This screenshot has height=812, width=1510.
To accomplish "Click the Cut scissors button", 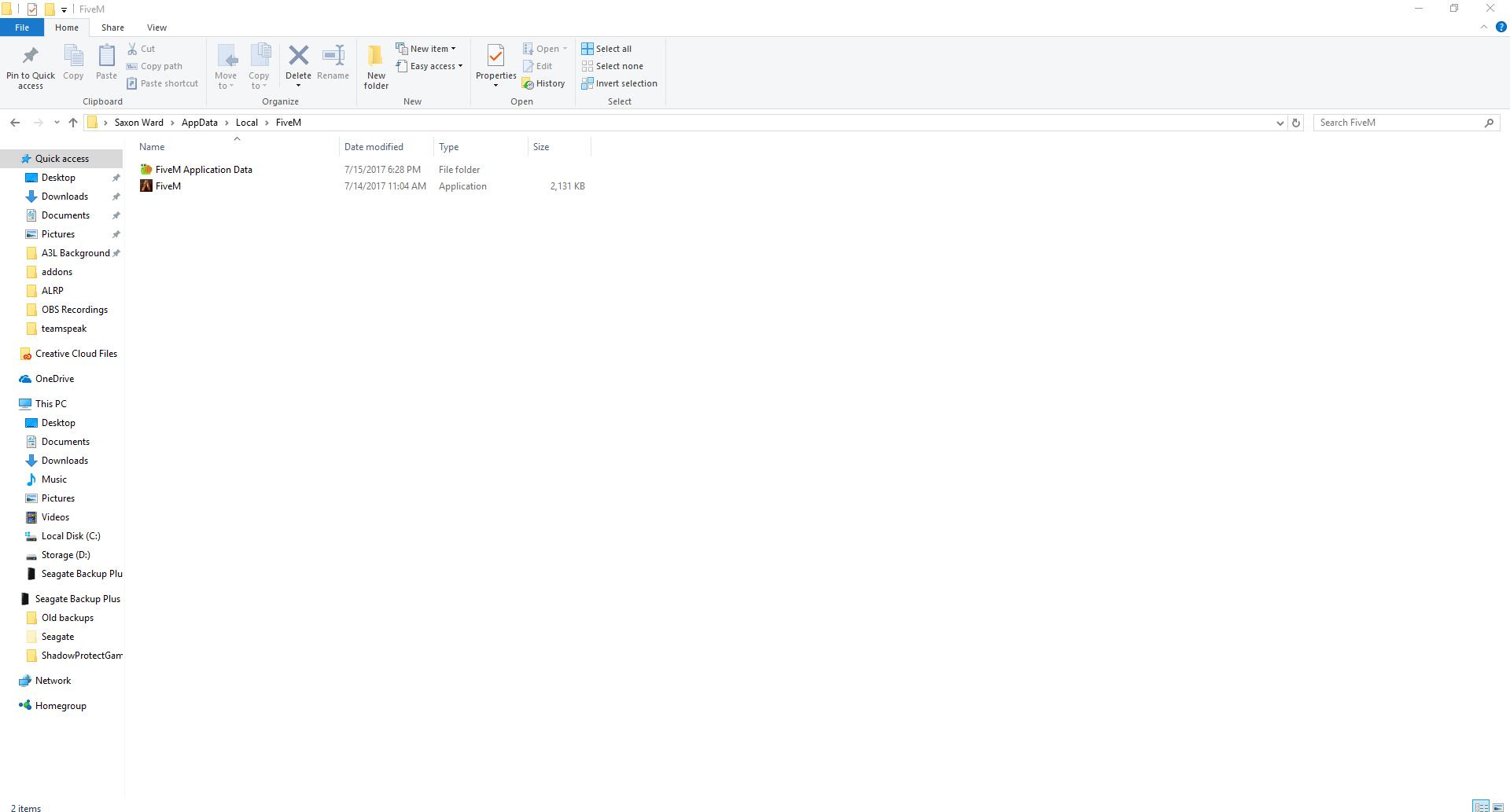I will click(x=142, y=49).
